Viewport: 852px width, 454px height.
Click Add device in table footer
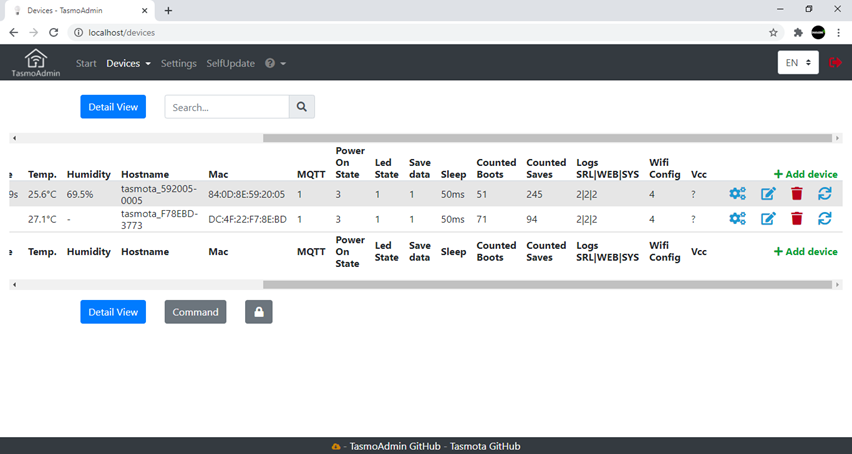(x=805, y=251)
